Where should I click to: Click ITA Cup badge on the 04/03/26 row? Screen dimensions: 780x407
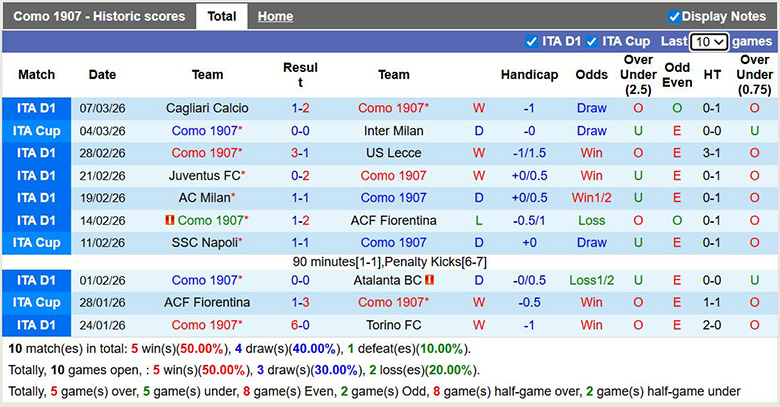[37, 131]
